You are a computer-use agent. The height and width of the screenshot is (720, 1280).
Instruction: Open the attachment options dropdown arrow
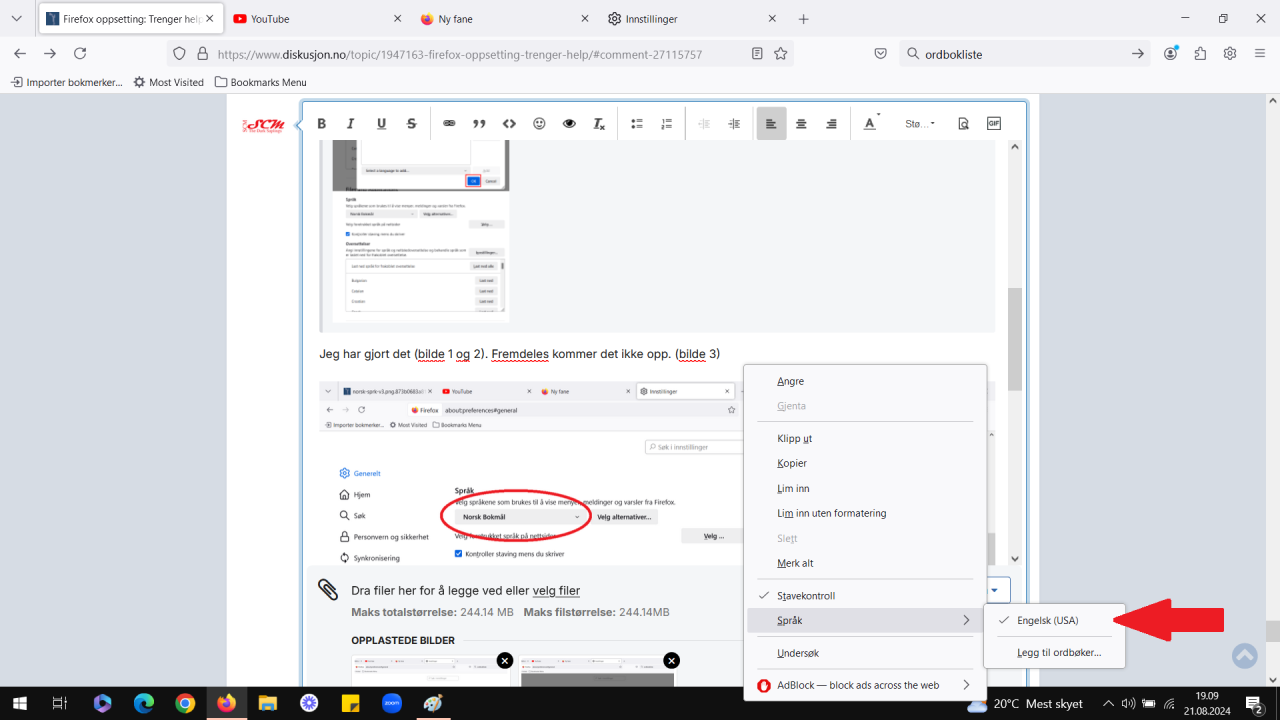[996, 589]
